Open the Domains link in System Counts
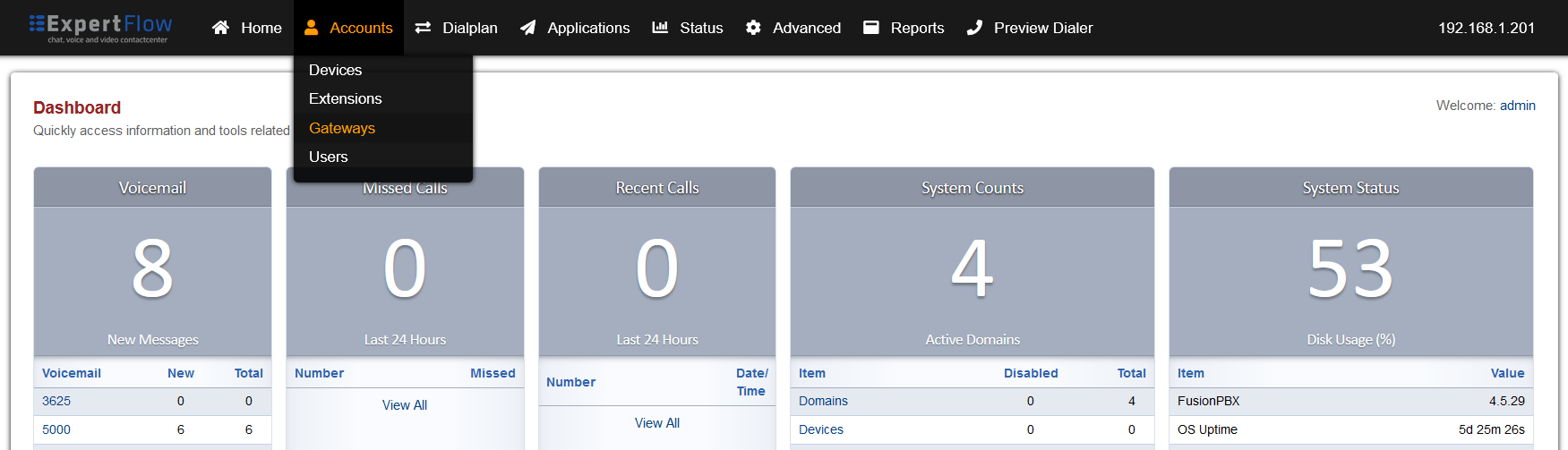The image size is (1568, 450). click(823, 401)
